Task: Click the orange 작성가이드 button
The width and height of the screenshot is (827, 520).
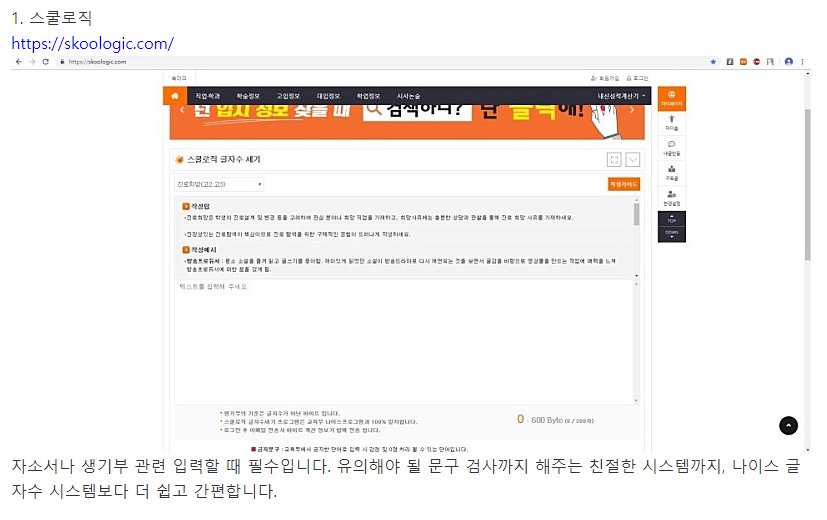Action: click(624, 184)
